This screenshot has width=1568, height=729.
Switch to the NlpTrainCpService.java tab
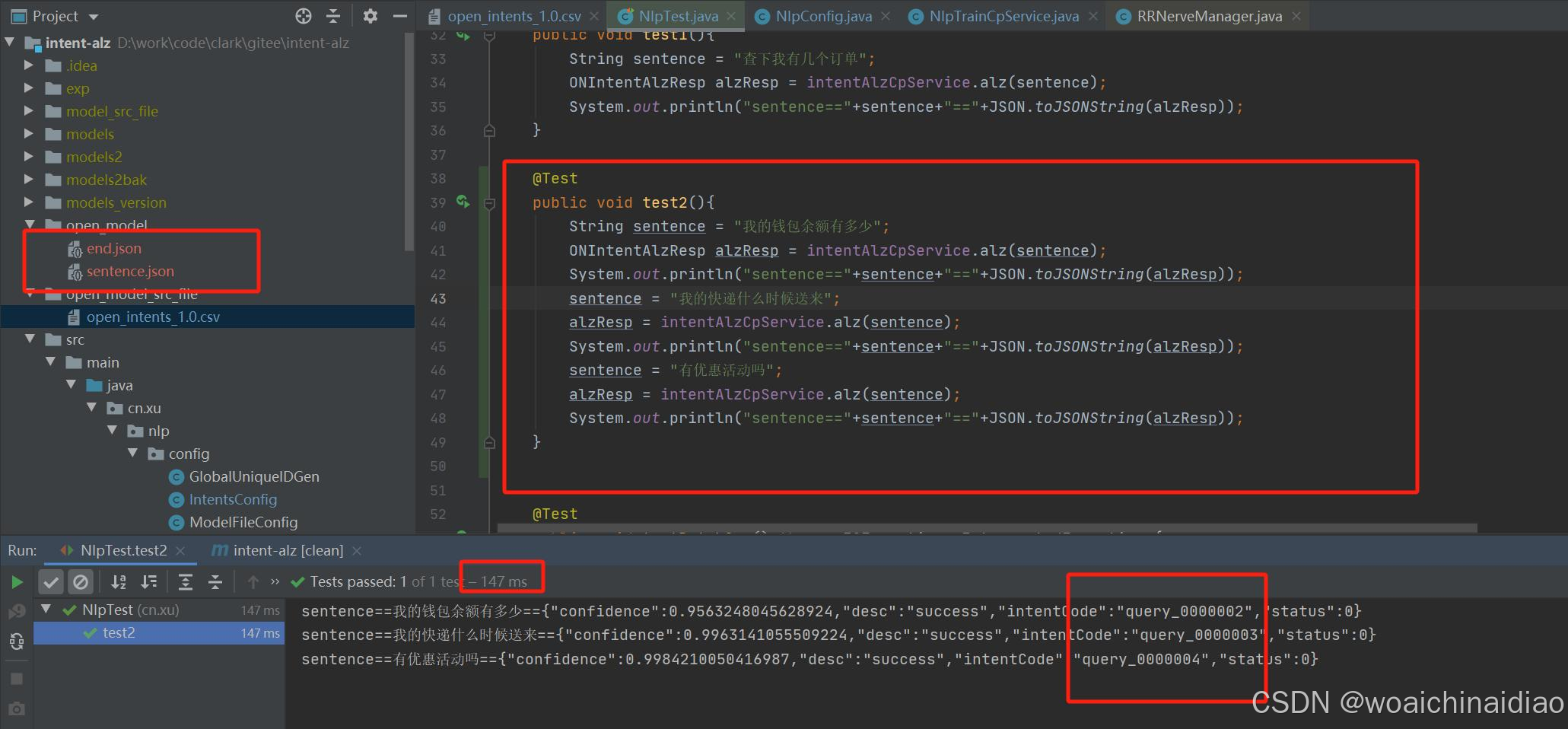(1003, 16)
